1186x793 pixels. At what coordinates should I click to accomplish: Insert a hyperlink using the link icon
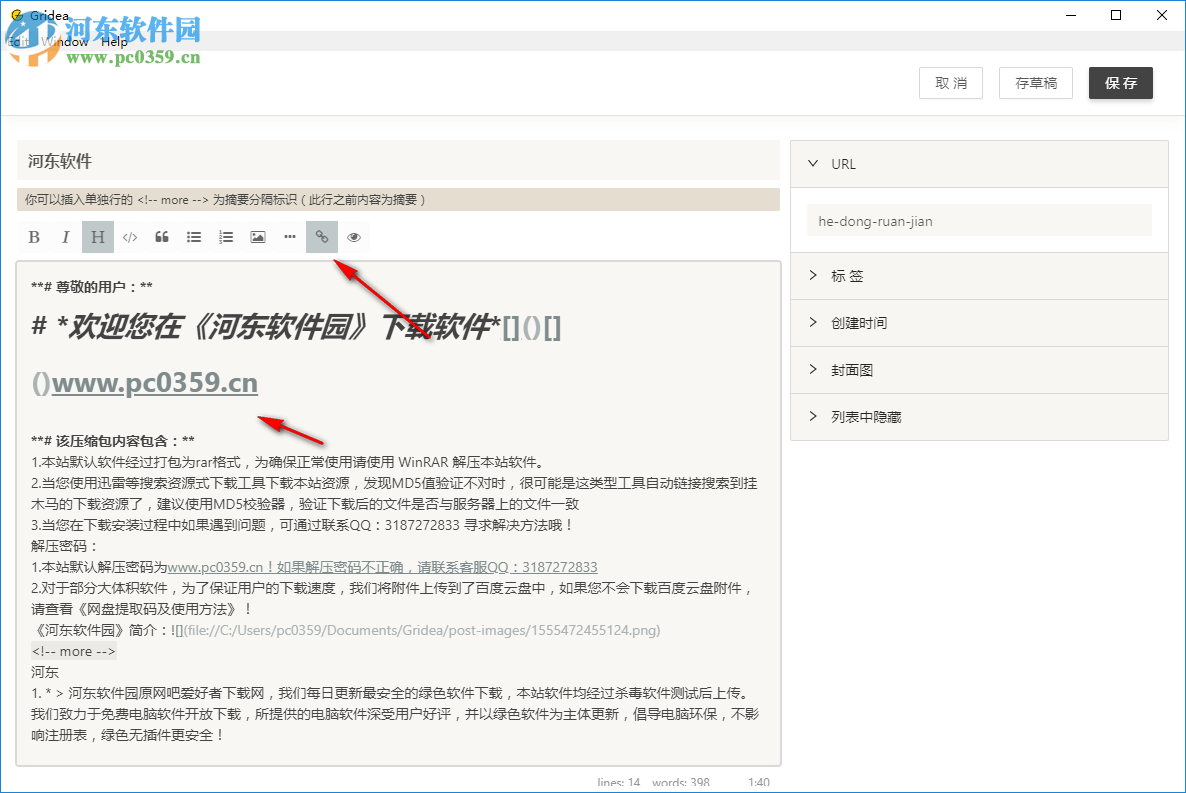coord(321,237)
